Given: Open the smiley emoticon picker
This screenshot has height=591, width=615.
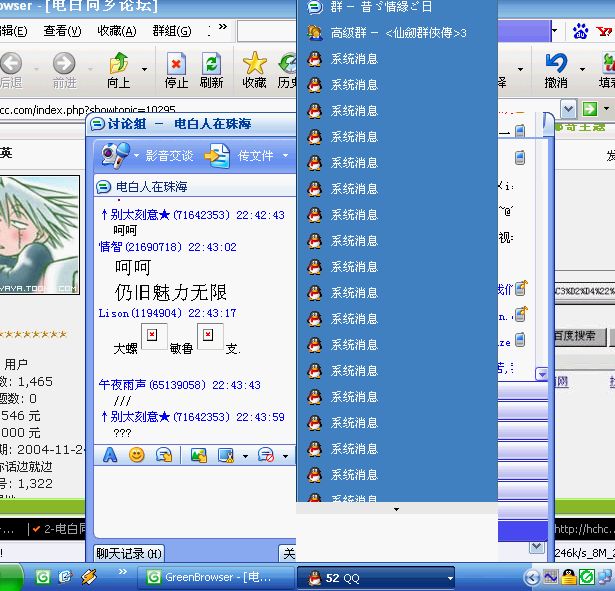Looking at the screenshot, I should [137, 455].
